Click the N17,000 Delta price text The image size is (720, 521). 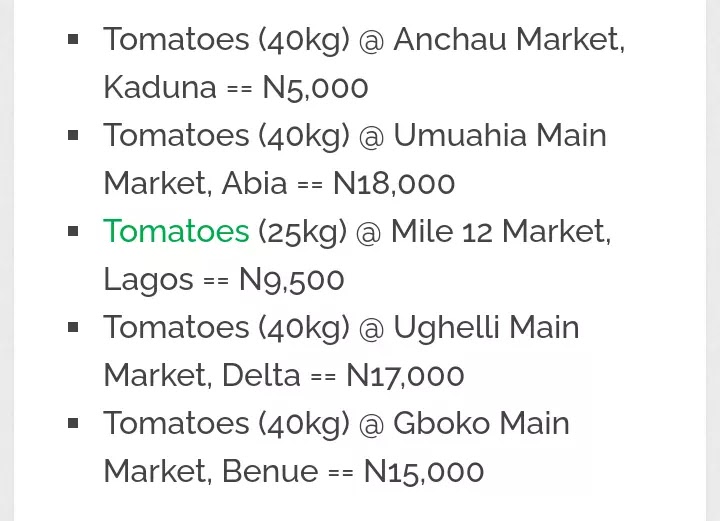click(405, 376)
